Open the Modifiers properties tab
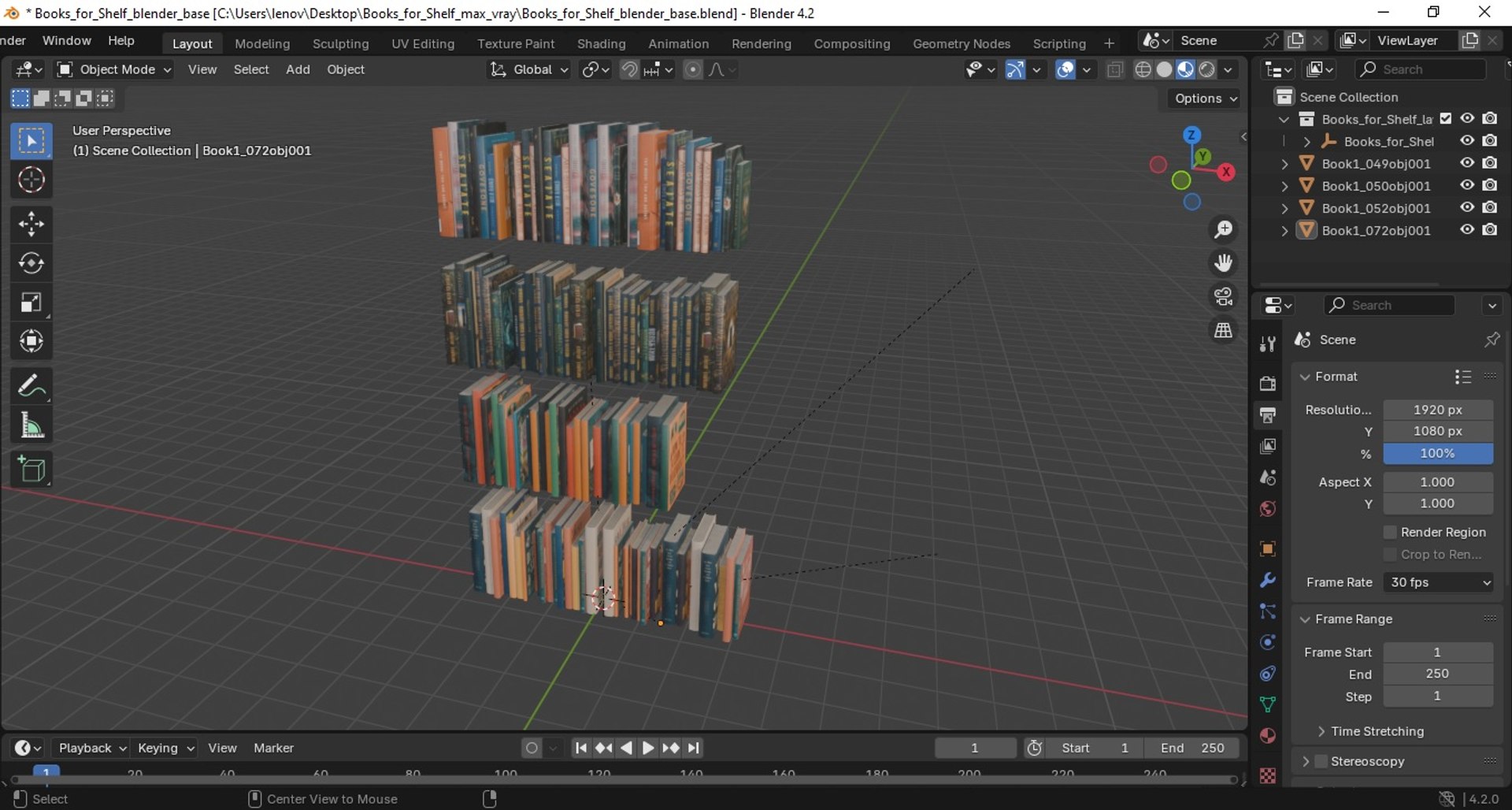 tap(1267, 581)
